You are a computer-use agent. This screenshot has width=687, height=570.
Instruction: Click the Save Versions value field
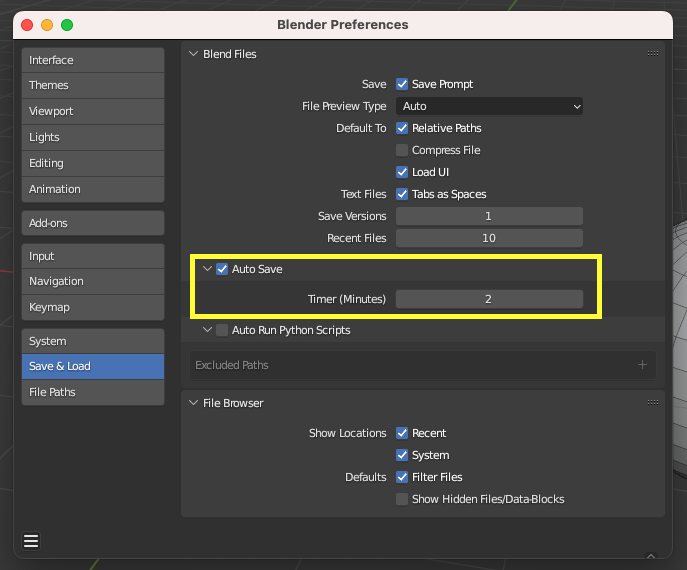tap(489, 216)
